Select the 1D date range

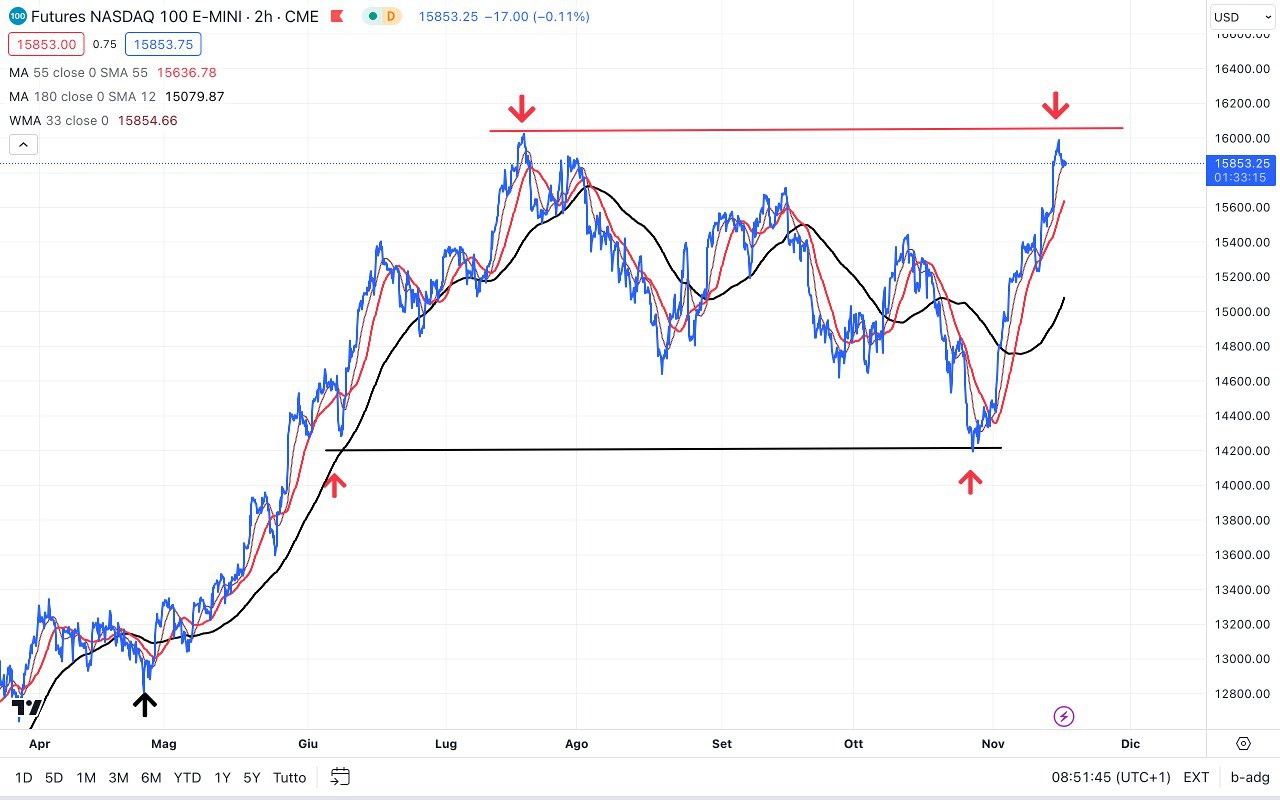(24, 777)
